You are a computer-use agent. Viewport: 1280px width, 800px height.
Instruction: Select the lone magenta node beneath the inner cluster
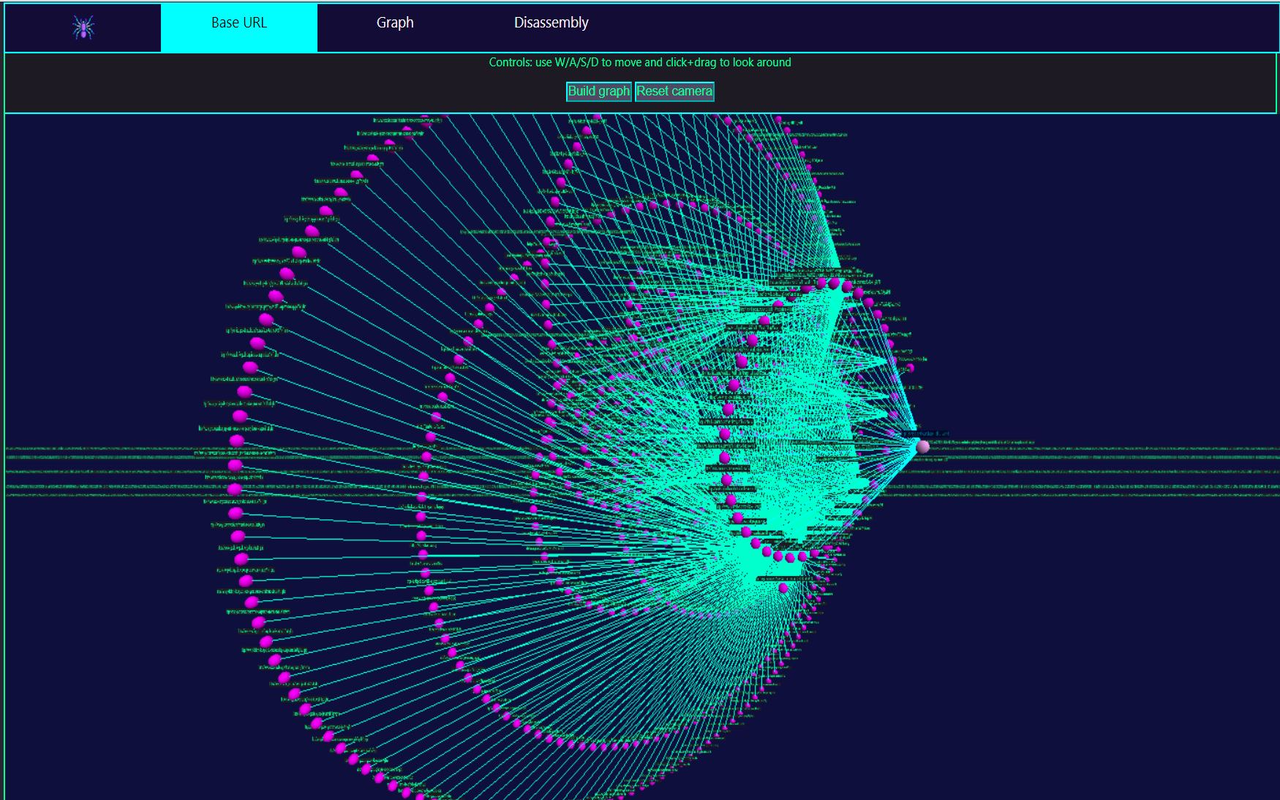coord(783,588)
